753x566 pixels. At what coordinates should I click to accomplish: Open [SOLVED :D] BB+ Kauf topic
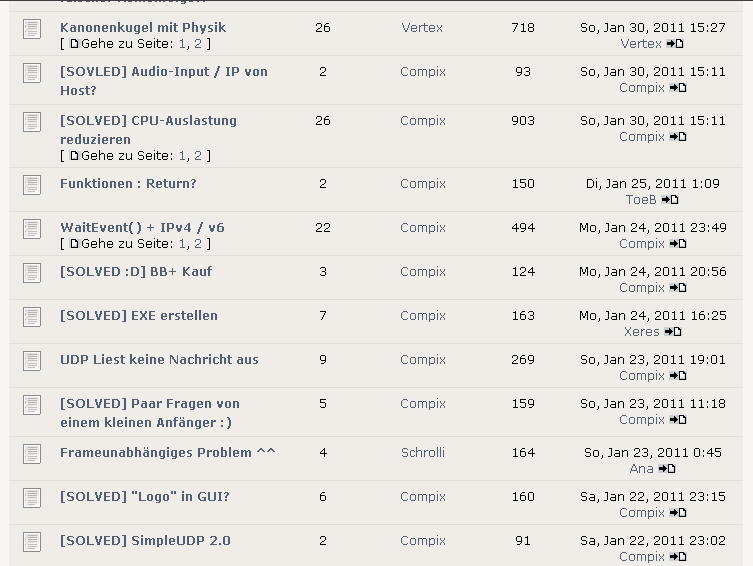tap(136, 272)
